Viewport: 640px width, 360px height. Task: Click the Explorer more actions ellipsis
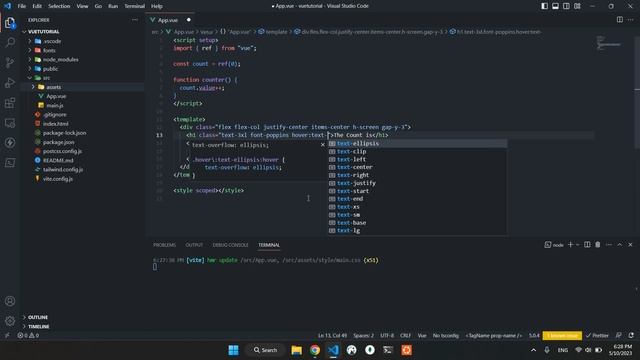pyautogui.click(x=135, y=20)
